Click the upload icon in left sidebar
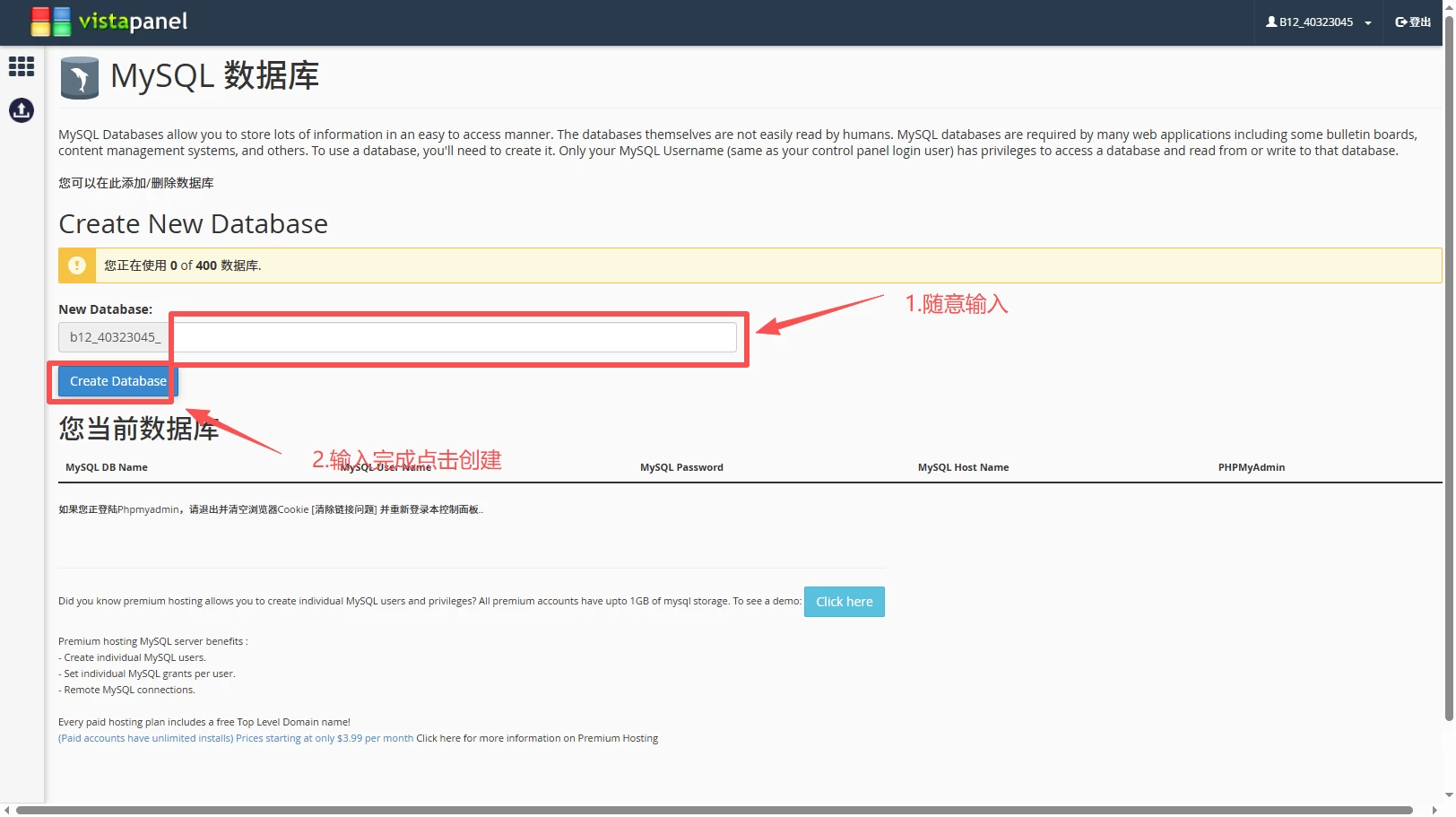 pyautogui.click(x=22, y=110)
